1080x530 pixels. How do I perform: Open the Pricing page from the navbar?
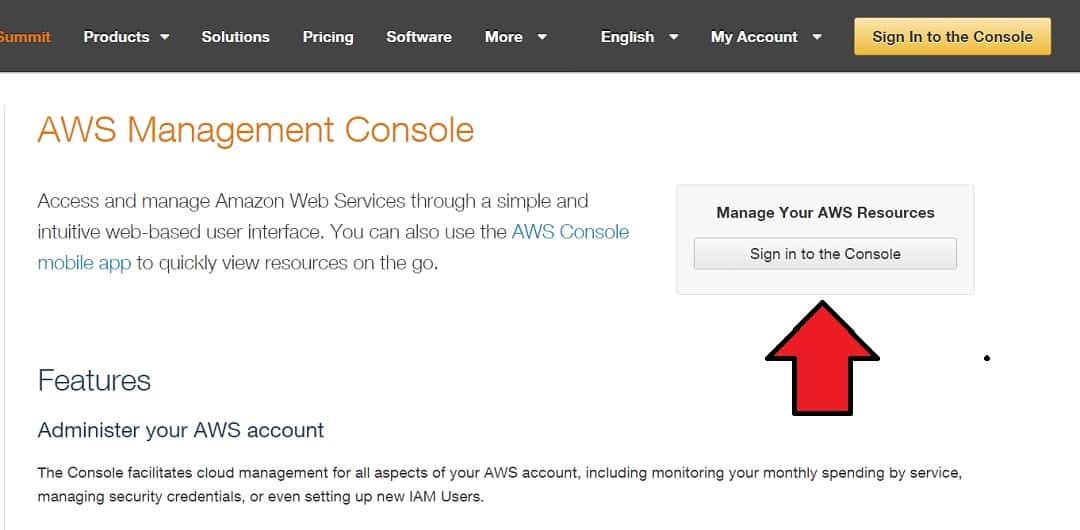[328, 37]
